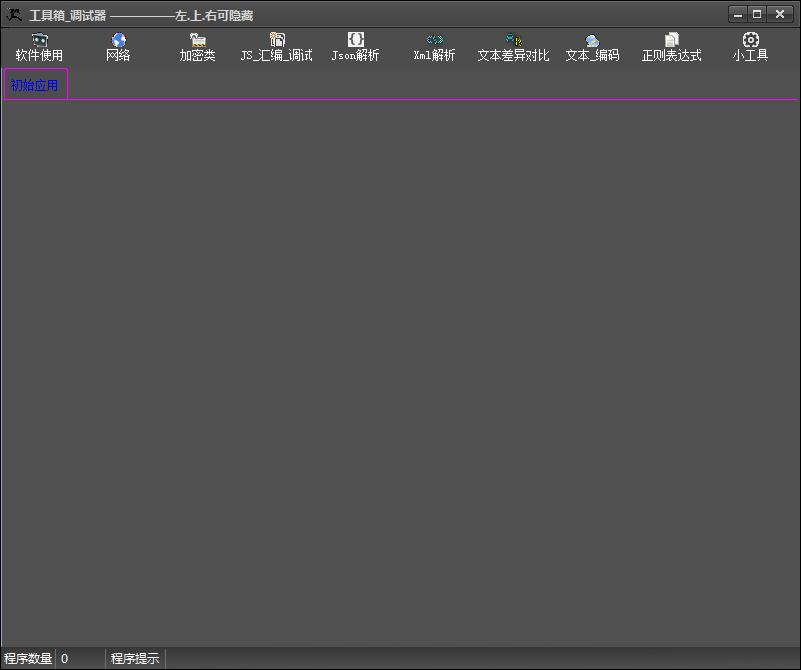The image size is (801, 670).
Task: Close the 工具箱_调试器 window
Action: (x=779, y=14)
